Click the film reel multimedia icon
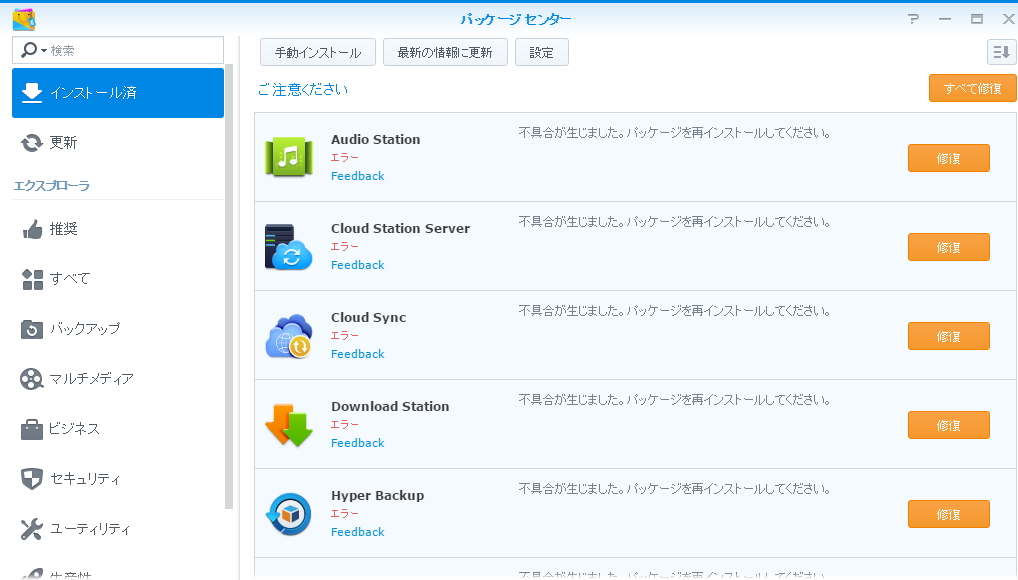This screenshot has width=1018, height=580. (31, 379)
